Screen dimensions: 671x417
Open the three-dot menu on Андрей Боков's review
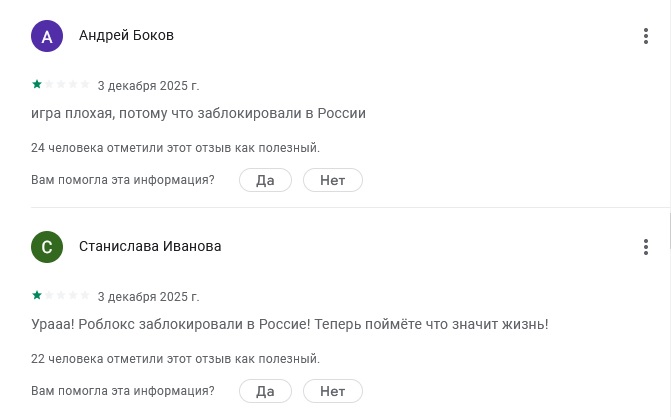(x=646, y=36)
